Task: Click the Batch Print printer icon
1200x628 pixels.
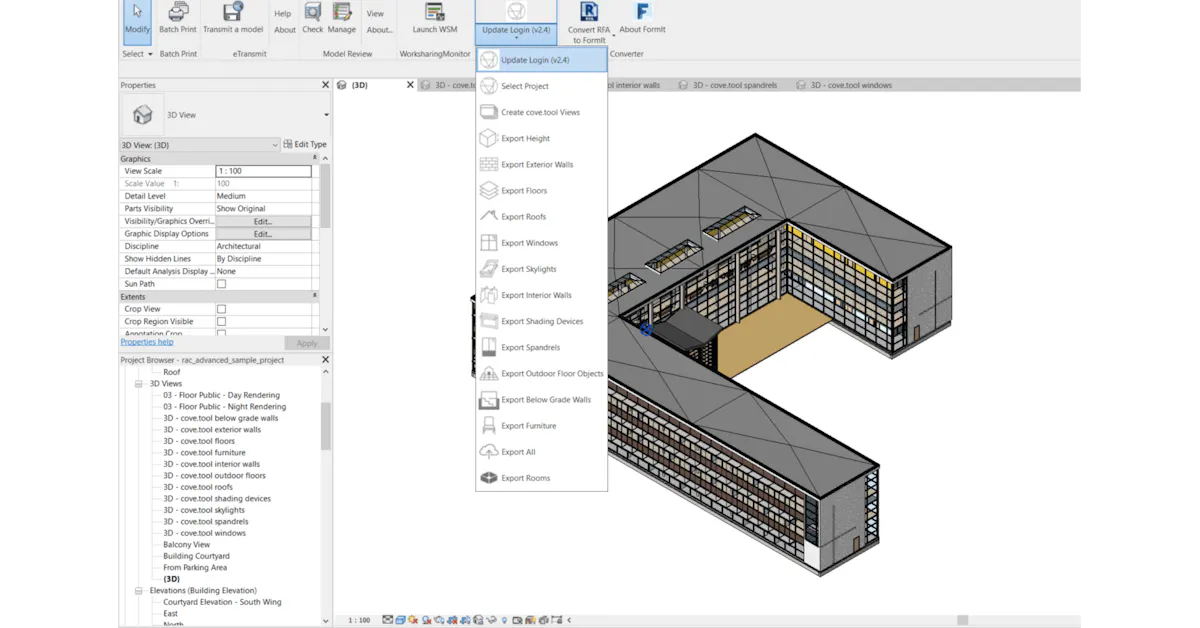Action: point(178,12)
